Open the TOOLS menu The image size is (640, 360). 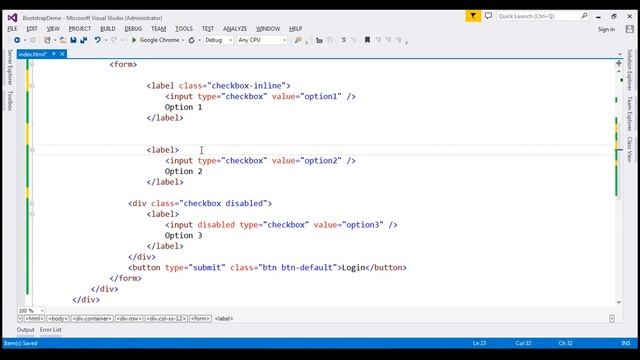click(184, 29)
